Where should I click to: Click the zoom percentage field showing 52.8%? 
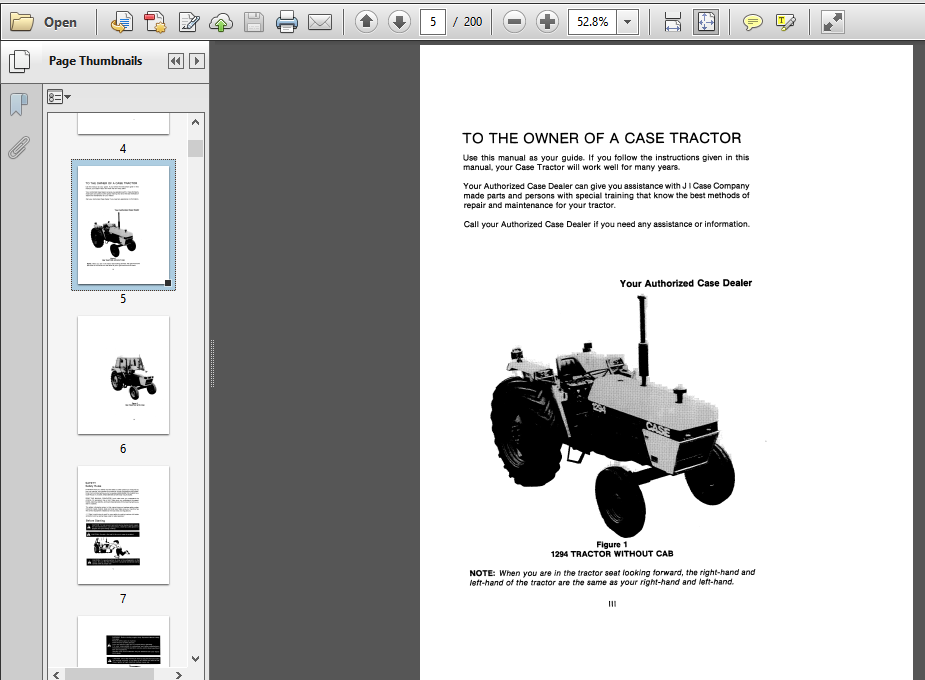coord(592,22)
